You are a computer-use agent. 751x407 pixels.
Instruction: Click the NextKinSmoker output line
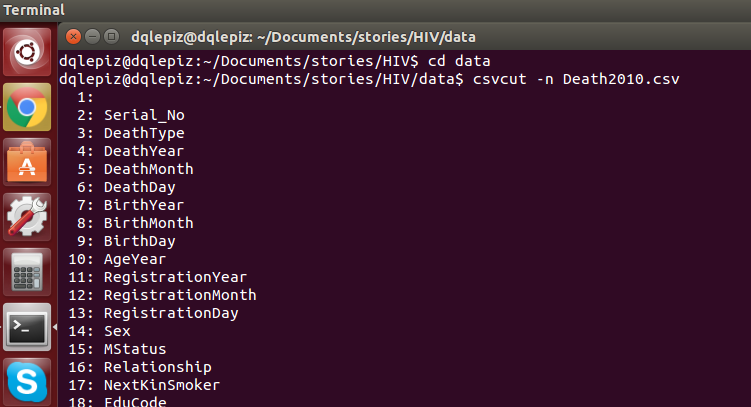pos(144,385)
